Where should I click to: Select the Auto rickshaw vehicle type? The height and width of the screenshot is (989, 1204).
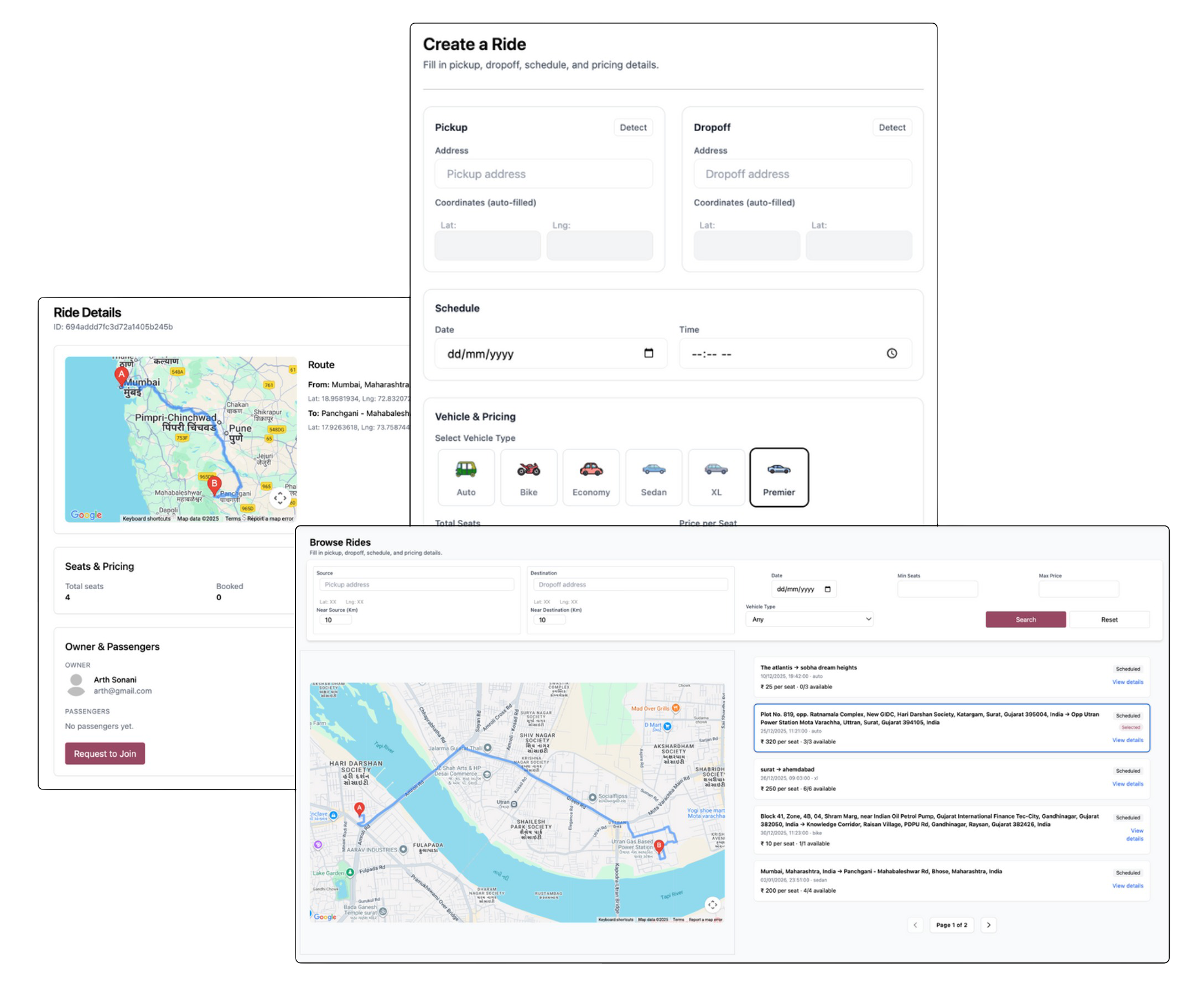[465, 477]
